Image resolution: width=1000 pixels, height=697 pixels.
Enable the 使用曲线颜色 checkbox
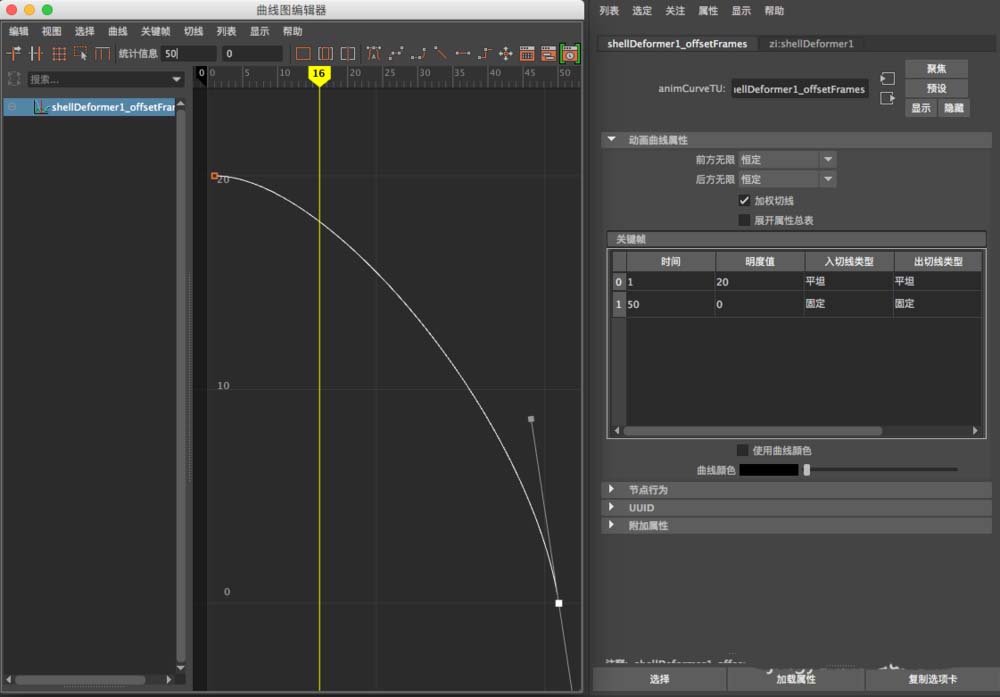click(742, 450)
